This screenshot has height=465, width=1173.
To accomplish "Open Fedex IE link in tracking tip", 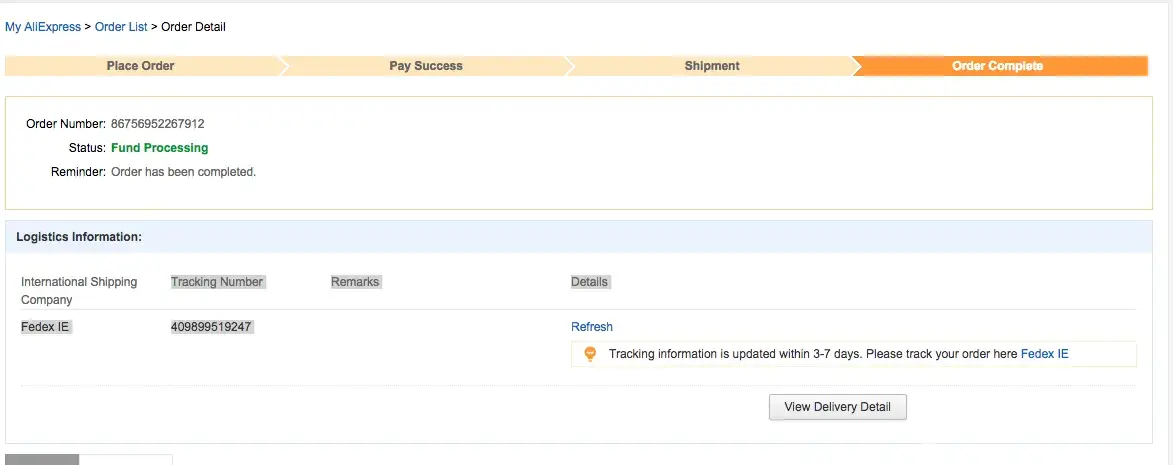I will pos(1044,354).
